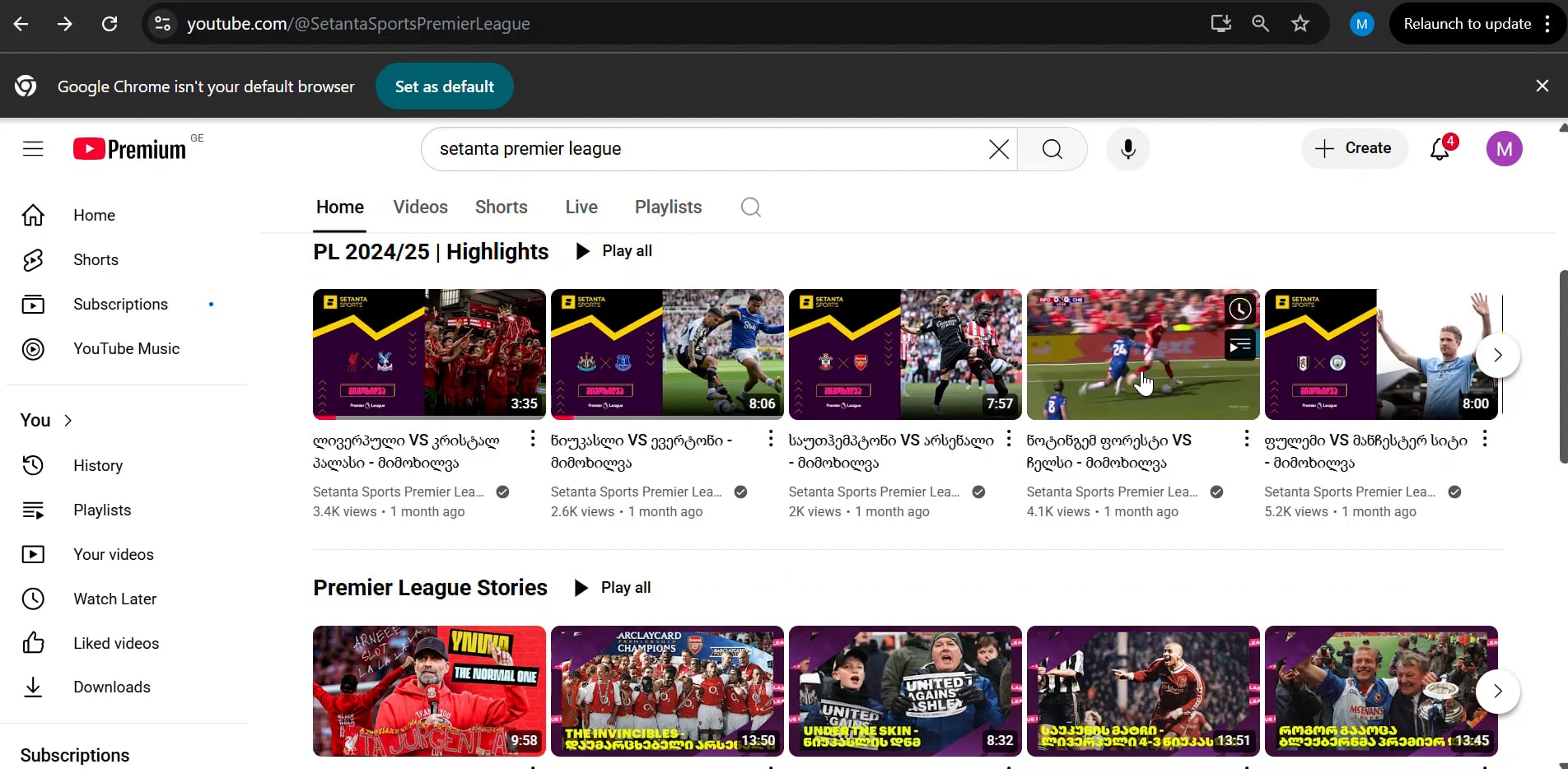Click the page vertical scrollbar thumb

pos(1563,366)
